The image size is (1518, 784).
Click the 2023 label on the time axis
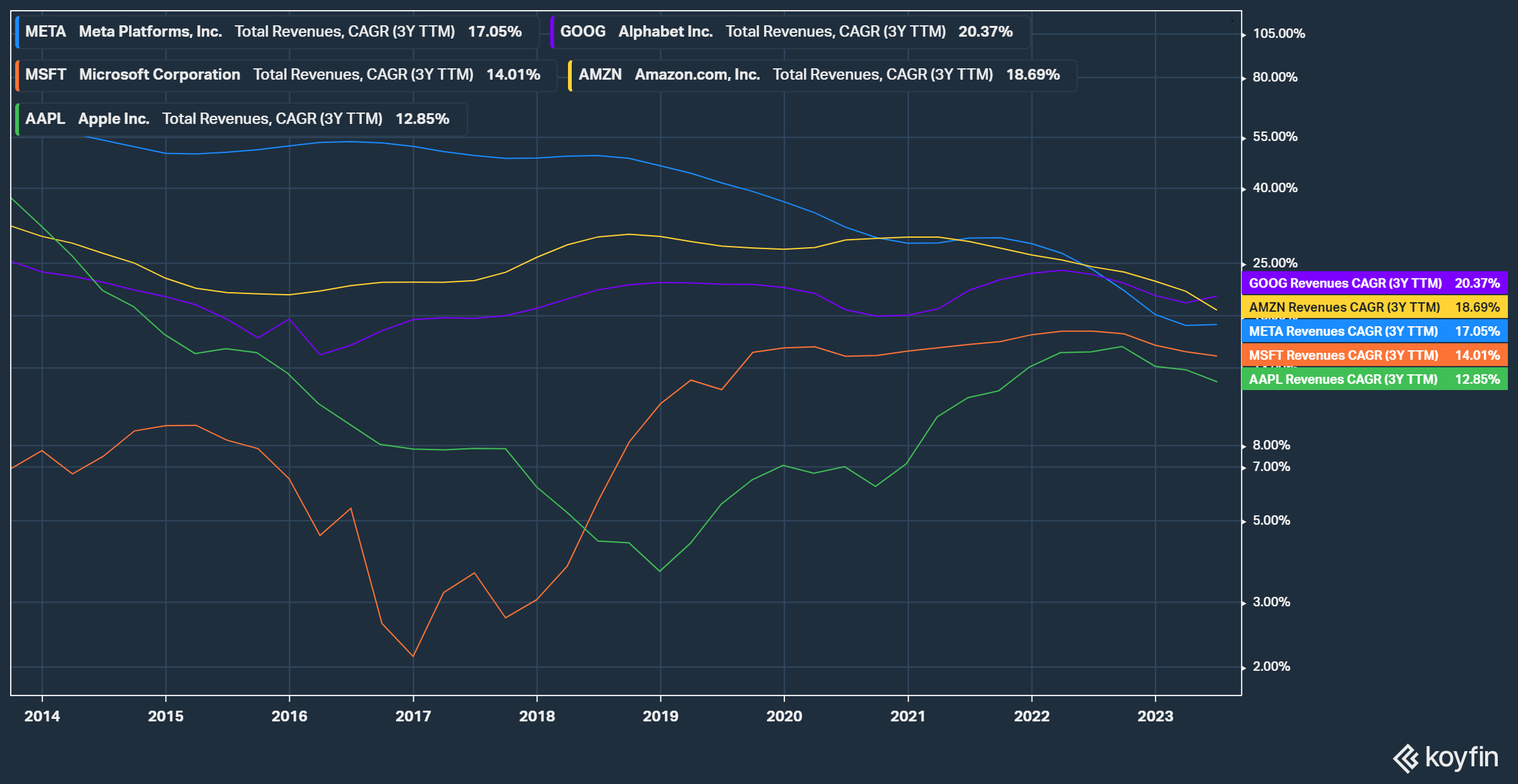[x=1156, y=716]
